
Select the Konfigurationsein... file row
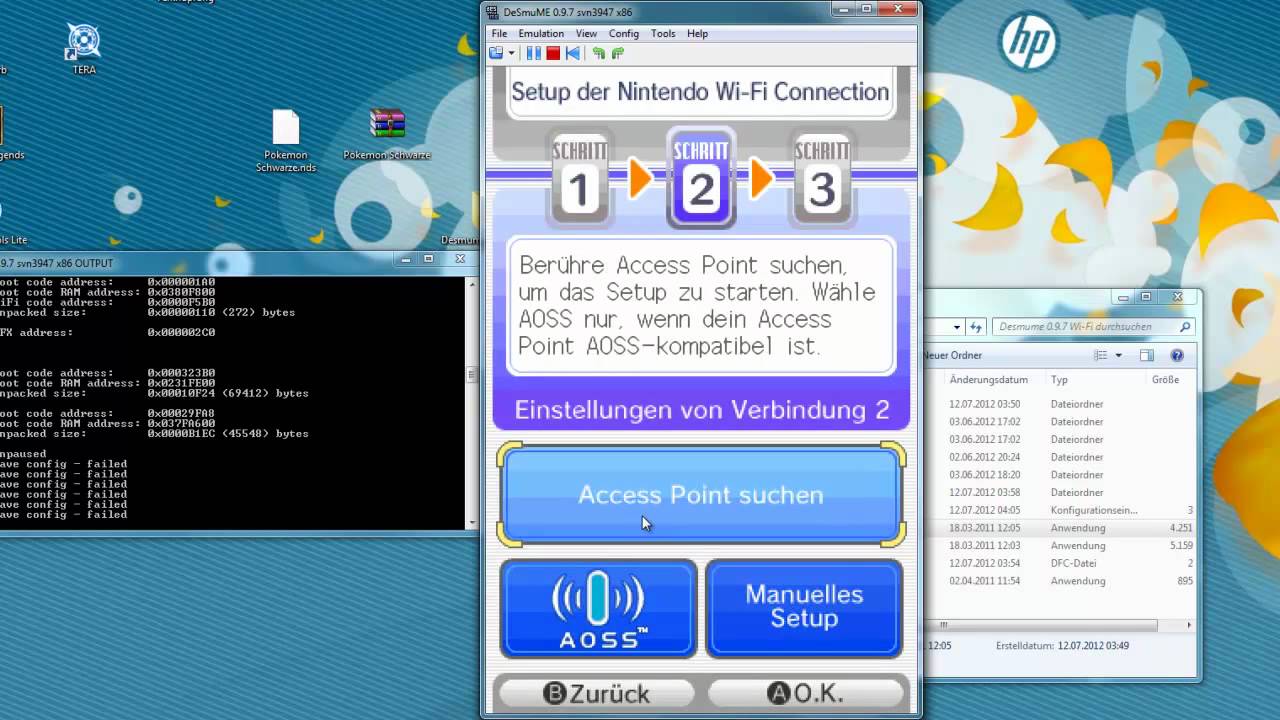click(x=1060, y=510)
